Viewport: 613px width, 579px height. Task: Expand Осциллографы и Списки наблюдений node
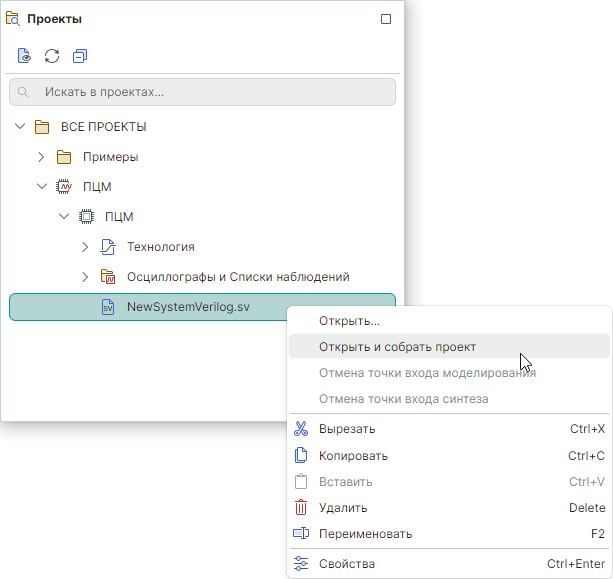click(x=85, y=277)
